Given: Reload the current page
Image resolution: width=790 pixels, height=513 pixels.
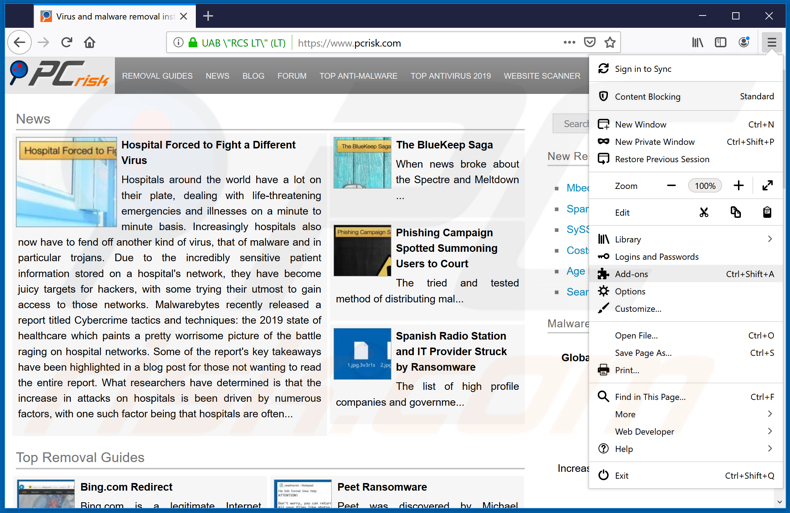Looking at the screenshot, I should point(67,43).
